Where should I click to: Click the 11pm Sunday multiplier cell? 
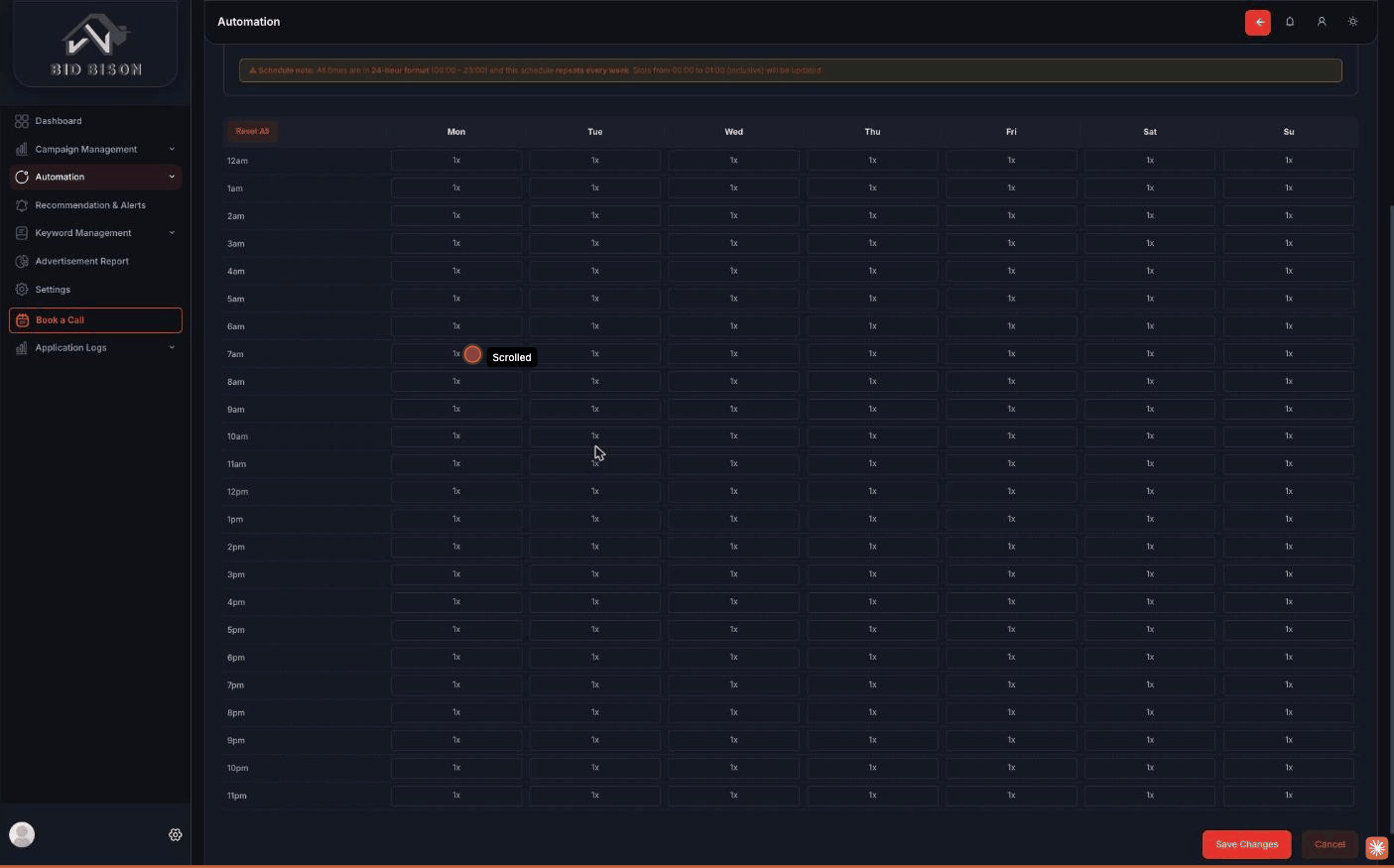1289,796
